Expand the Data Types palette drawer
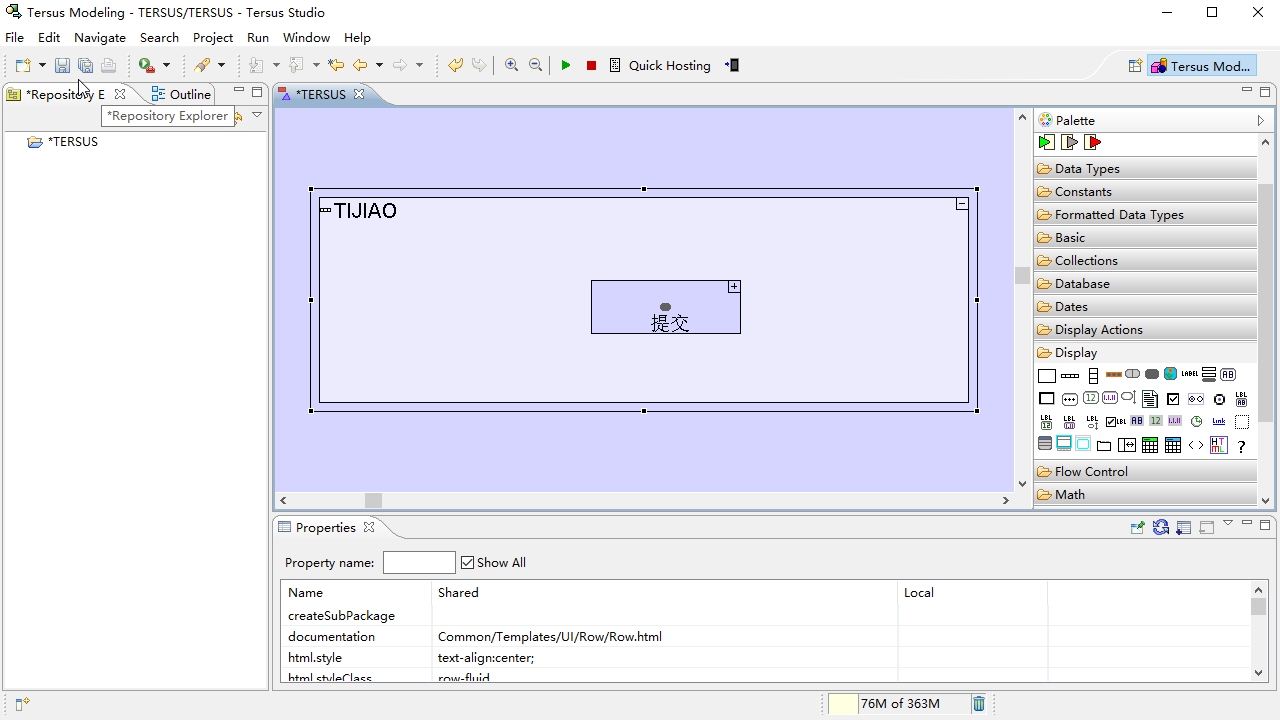The image size is (1280, 720). coord(1146,169)
